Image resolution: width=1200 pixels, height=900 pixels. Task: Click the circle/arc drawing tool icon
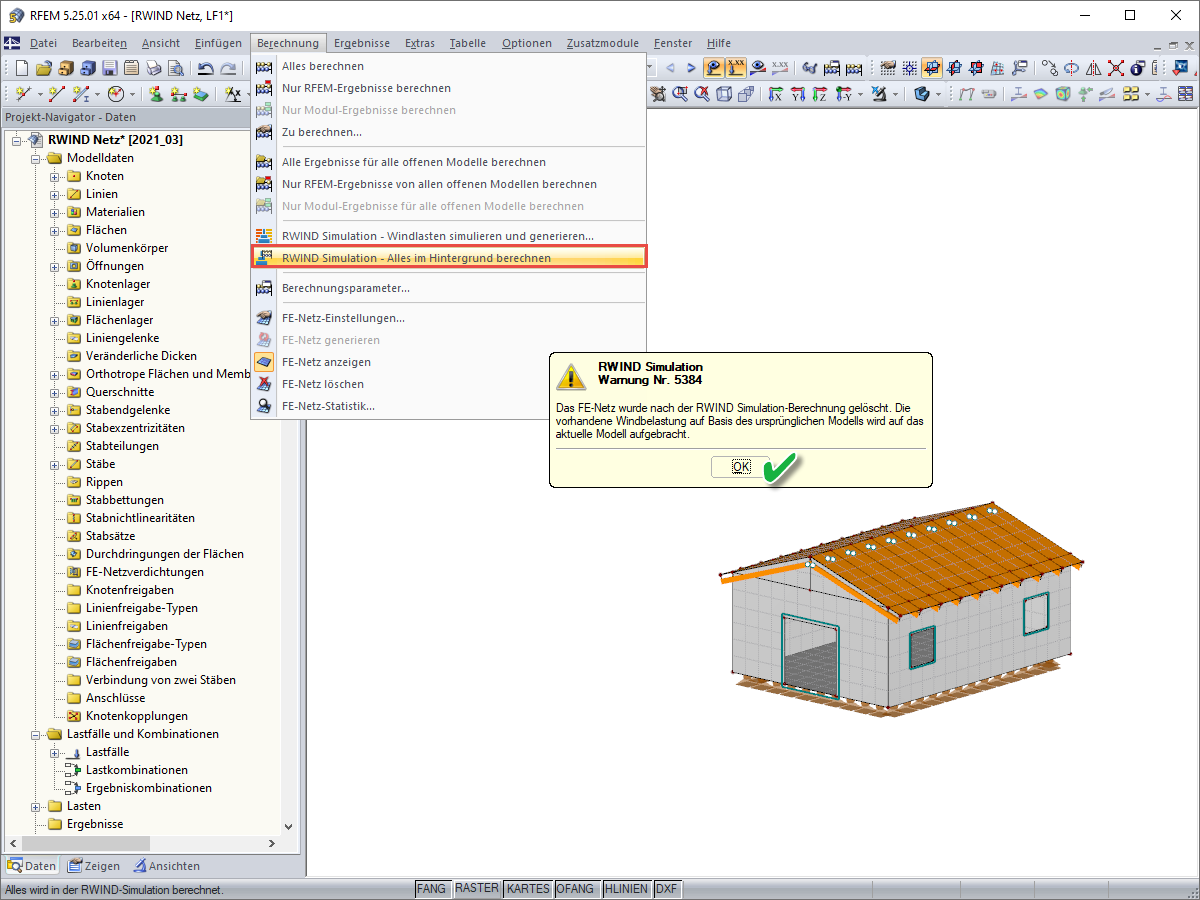point(116,94)
